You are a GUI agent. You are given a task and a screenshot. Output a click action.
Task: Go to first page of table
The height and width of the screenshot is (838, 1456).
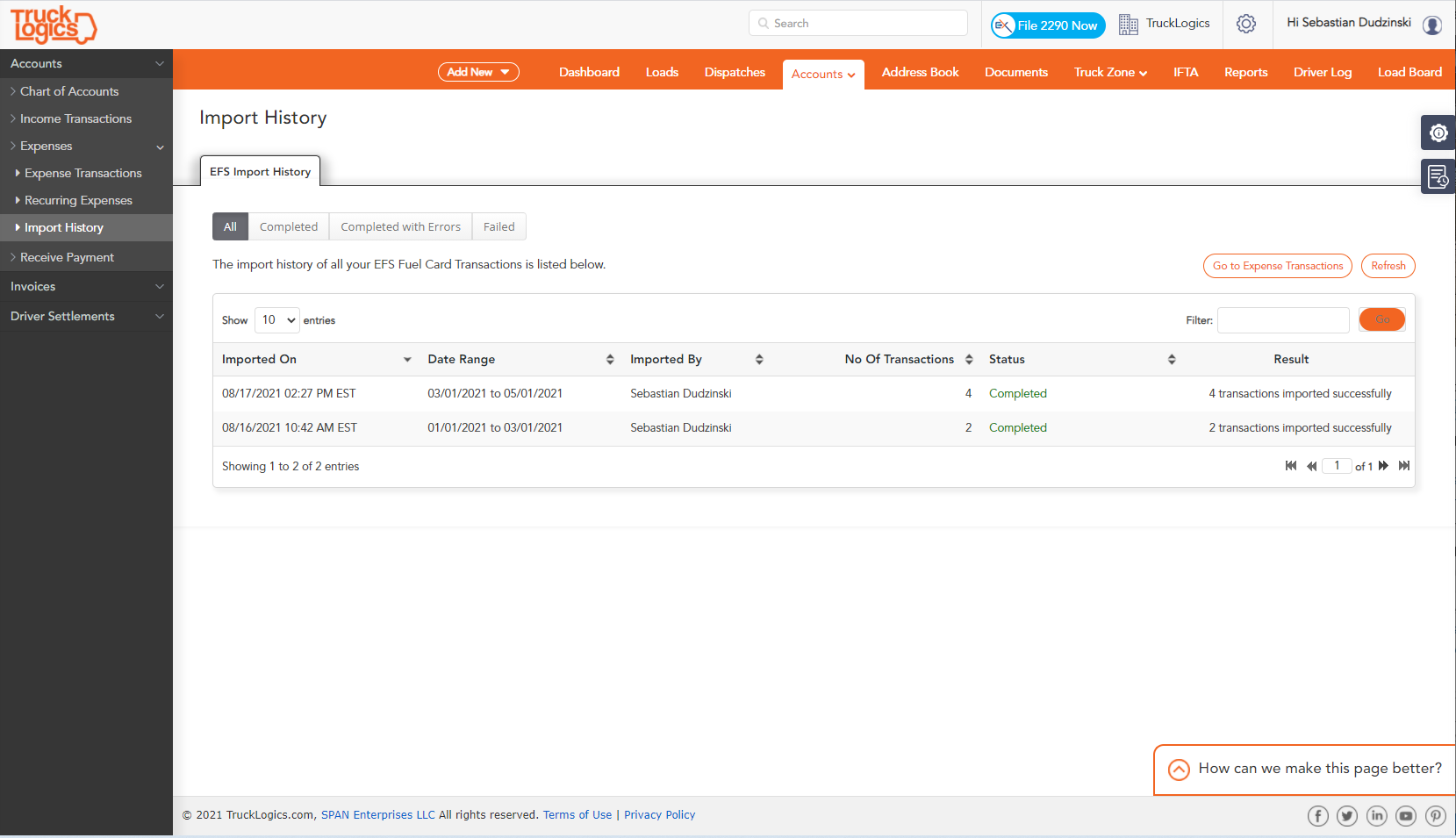click(1291, 466)
